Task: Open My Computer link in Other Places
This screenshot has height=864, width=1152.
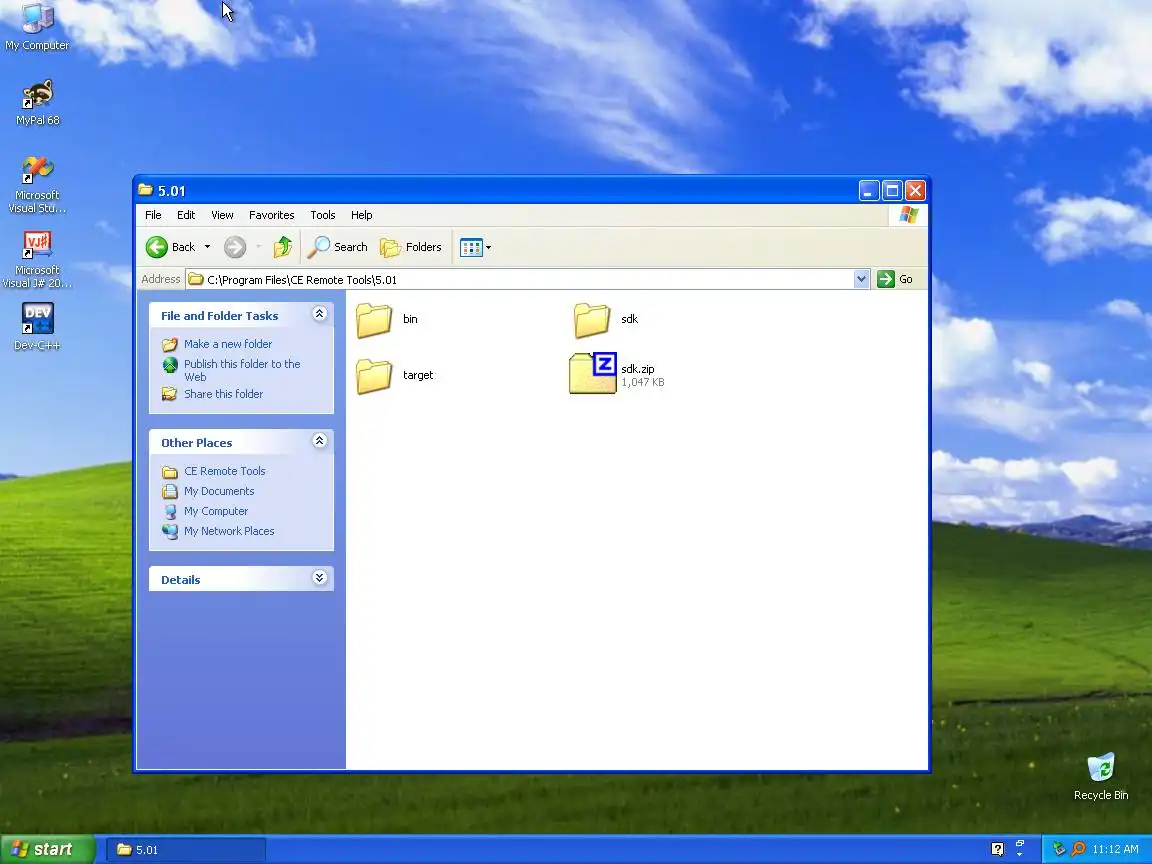Action: [x=216, y=511]
